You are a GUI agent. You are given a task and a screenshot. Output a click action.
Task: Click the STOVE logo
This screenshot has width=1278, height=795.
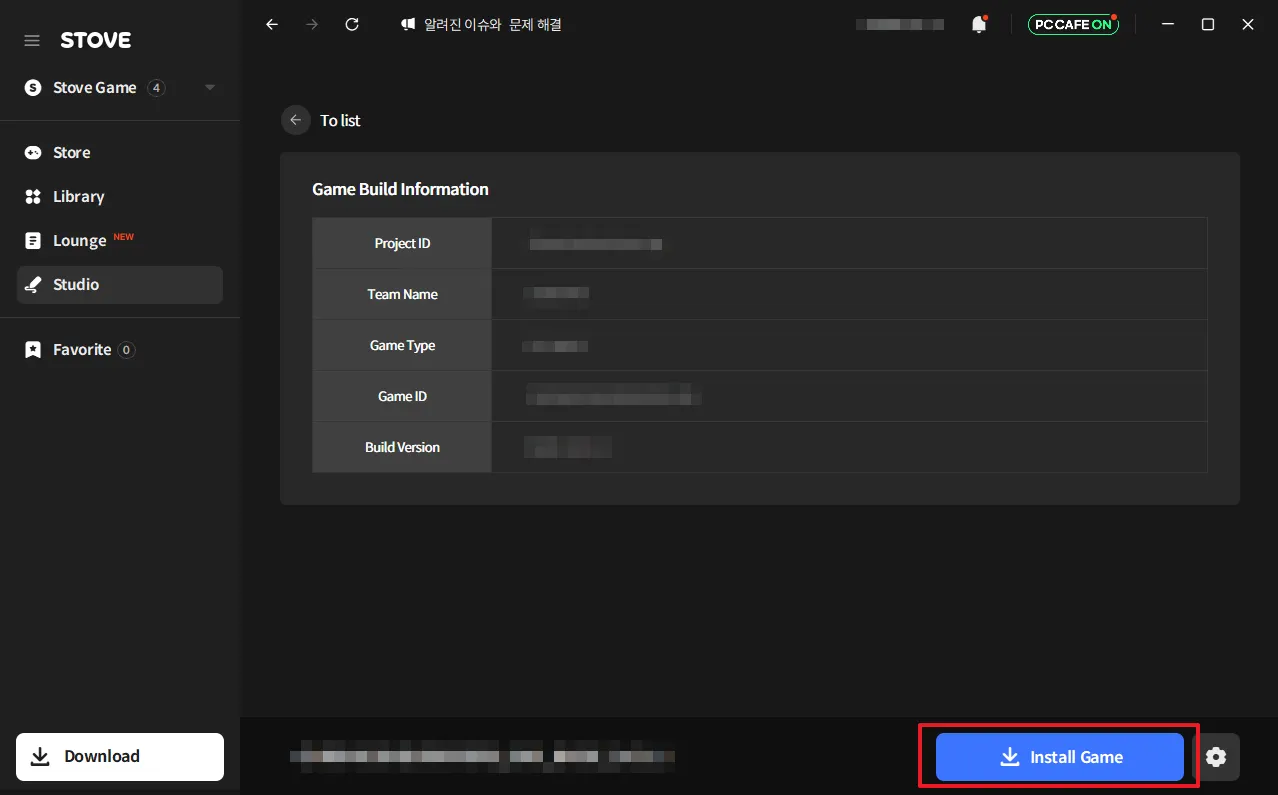[x=95, y=40]
